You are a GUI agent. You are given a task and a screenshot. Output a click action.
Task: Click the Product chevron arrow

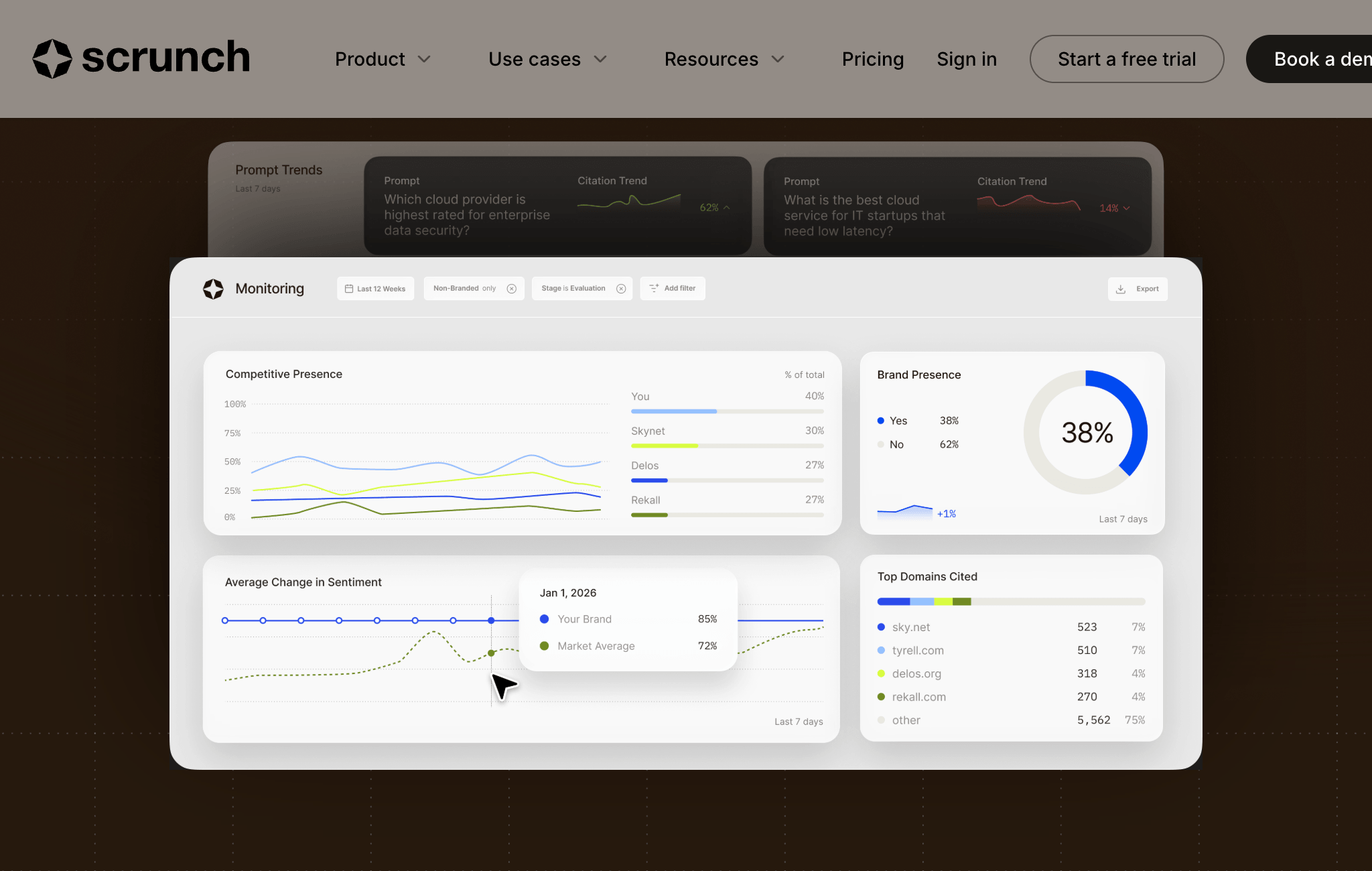(424, 59)
